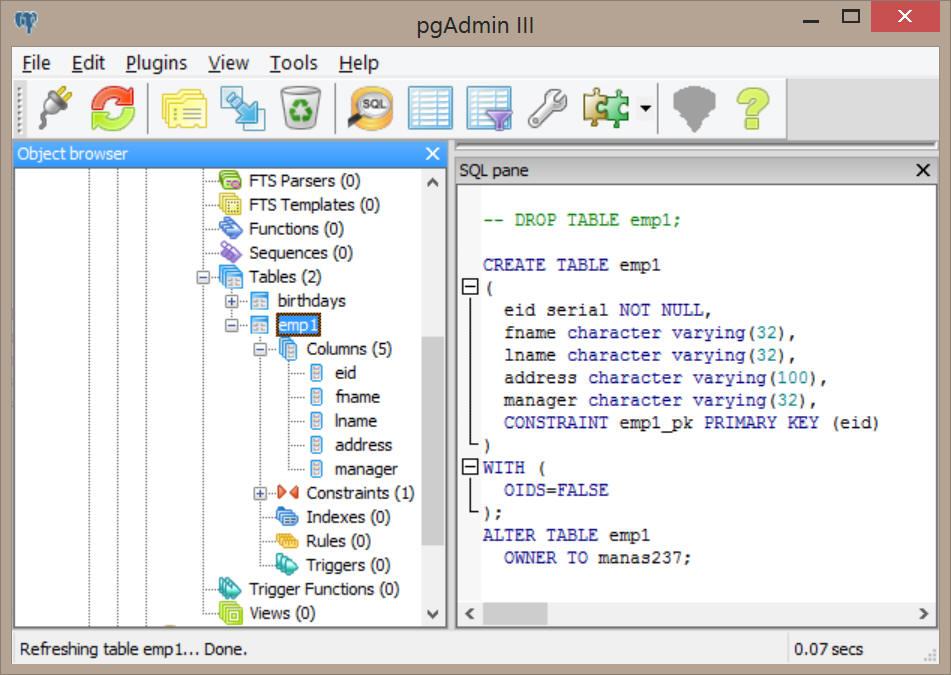
Task: Collapse the Columns (5) node
Action: [x=260, y=350]
